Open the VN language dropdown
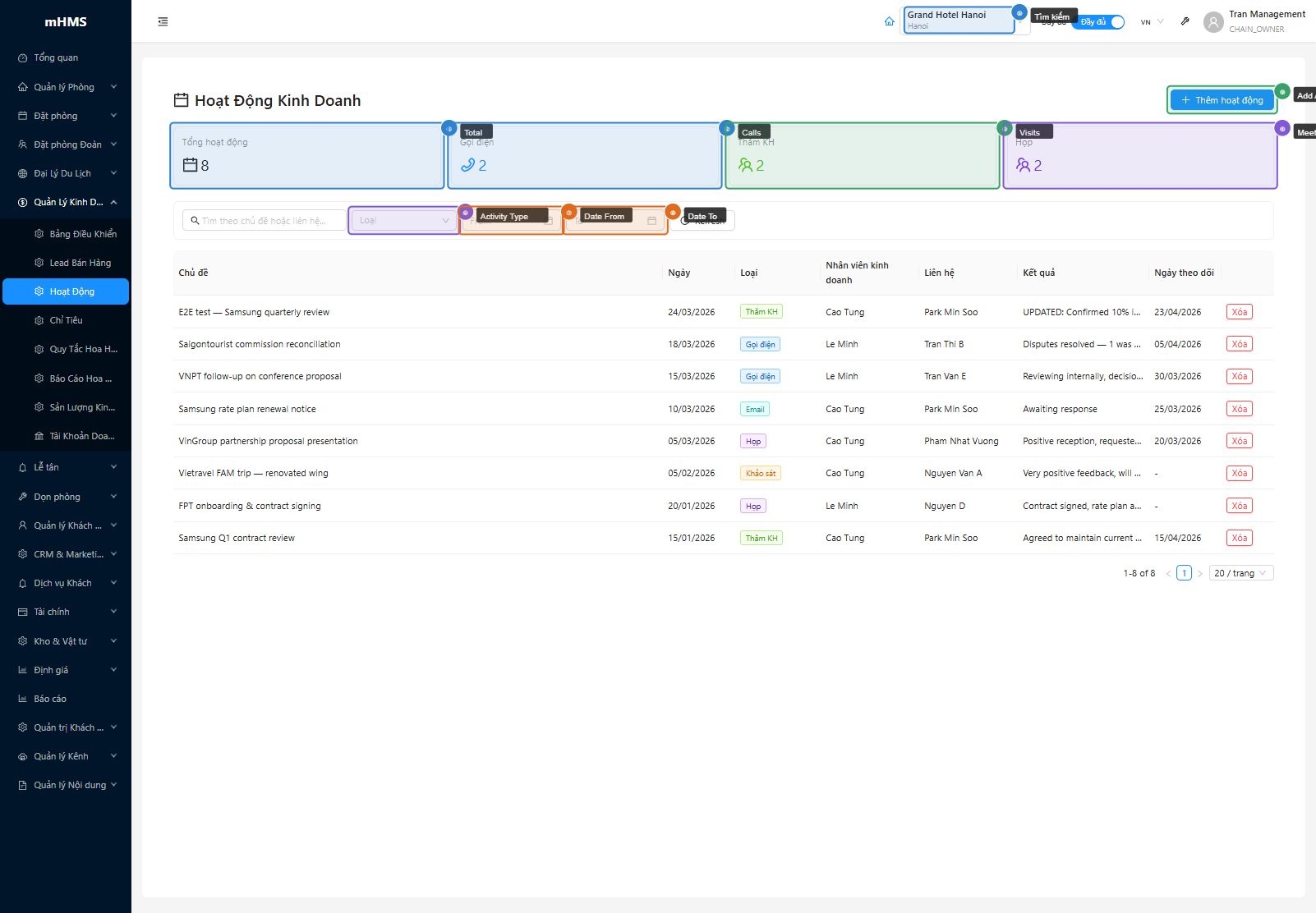Viewport: 1316px width, 913px height. coord(1152,22)
